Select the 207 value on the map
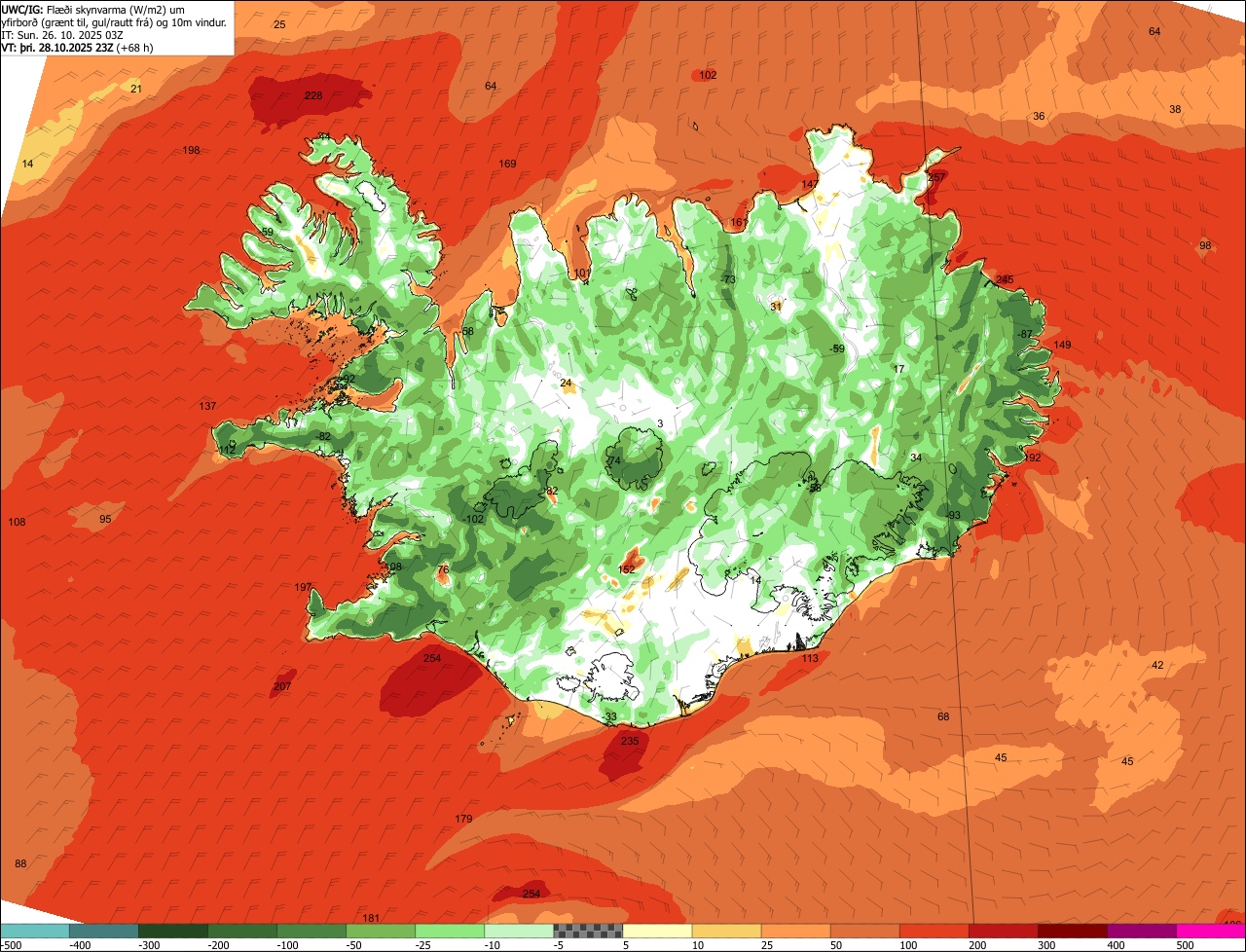1246x952 pixels. coord(282,686)
